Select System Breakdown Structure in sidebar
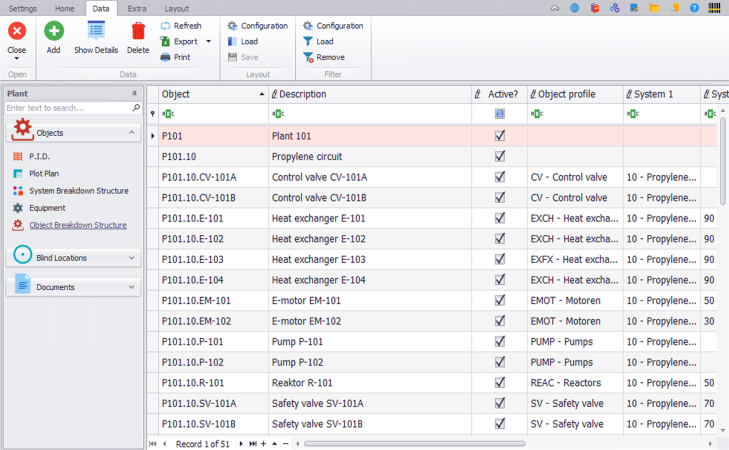Image resolution: width=729 pixels, height=450 pixels. click(x=78, y=191)
